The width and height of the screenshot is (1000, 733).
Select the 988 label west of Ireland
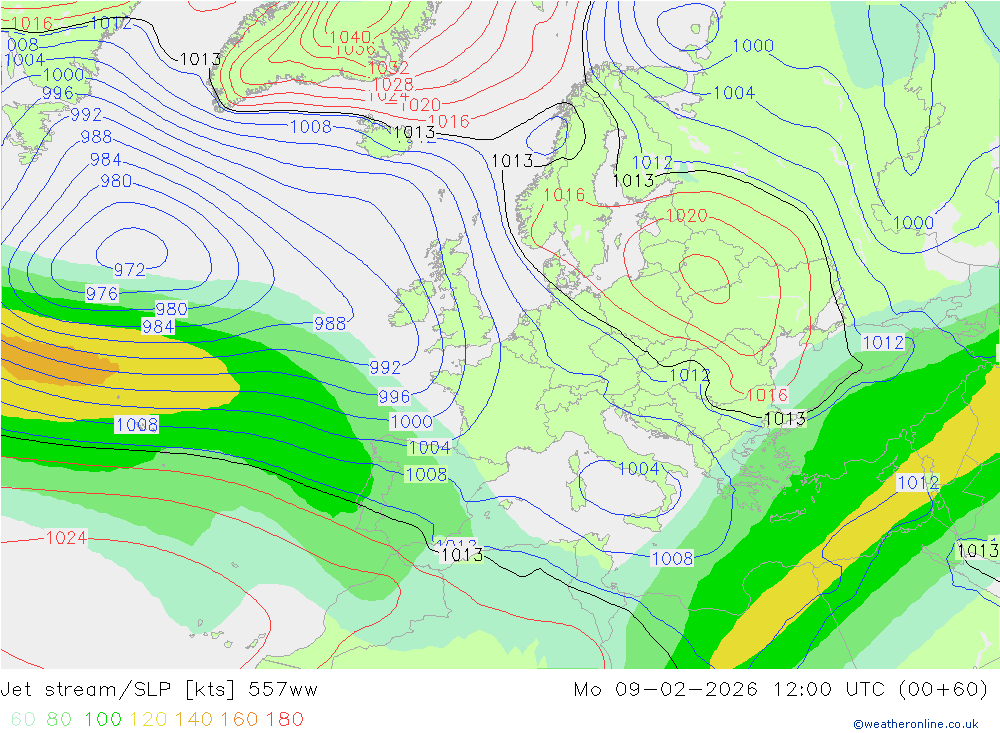[x=330, y=323]
